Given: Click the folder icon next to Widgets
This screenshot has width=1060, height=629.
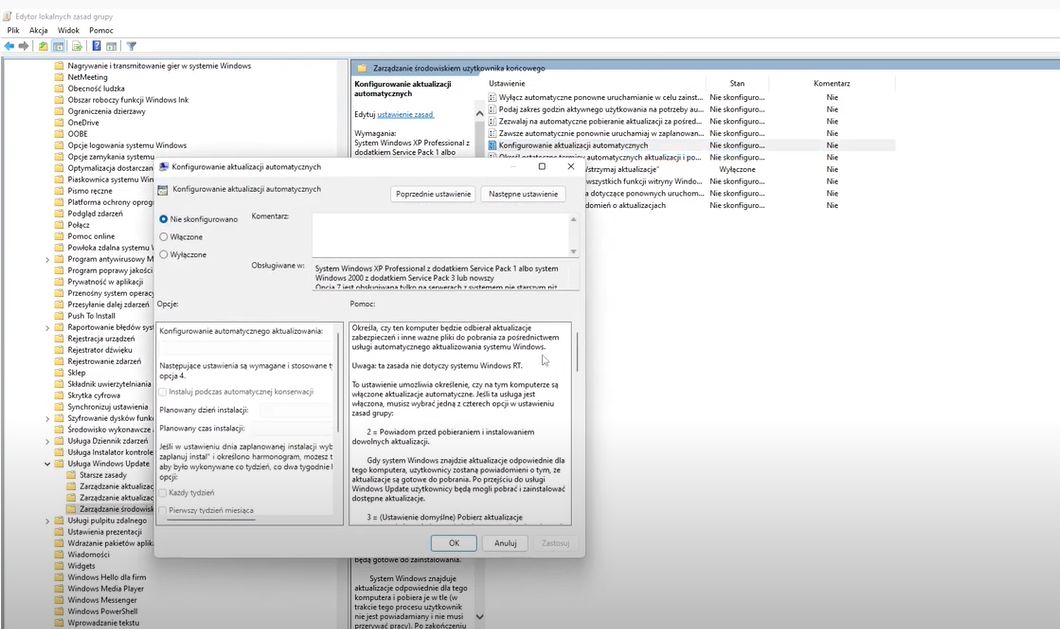Looking at the screenshot, I should click(59, 566).
